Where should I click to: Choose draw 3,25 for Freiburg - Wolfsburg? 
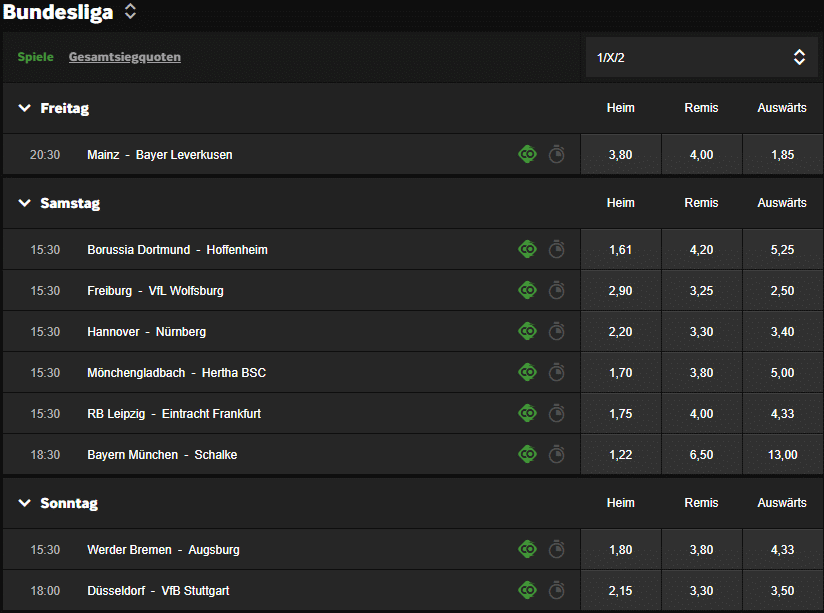click(702, 291)
